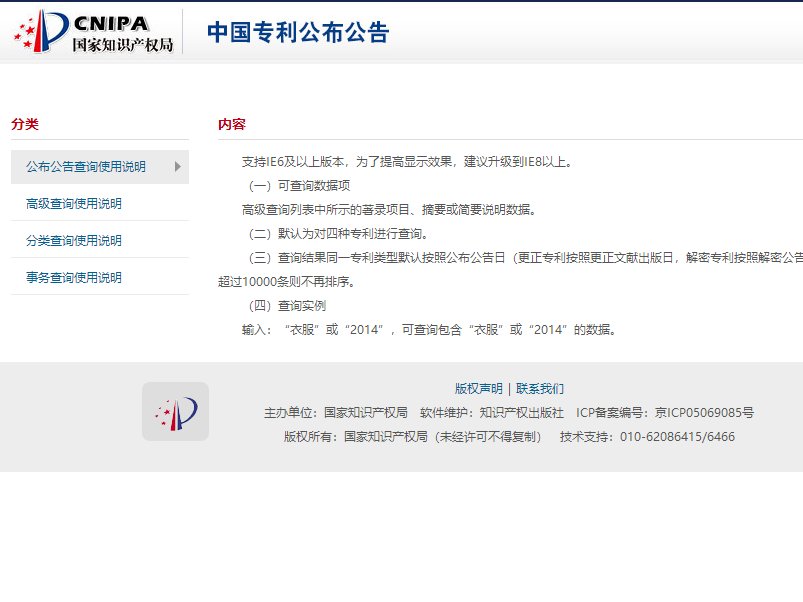The height and width of the screenshot is (602, 803).
Task: Click the 联系我们 footer link
Action: pos(540,389)
